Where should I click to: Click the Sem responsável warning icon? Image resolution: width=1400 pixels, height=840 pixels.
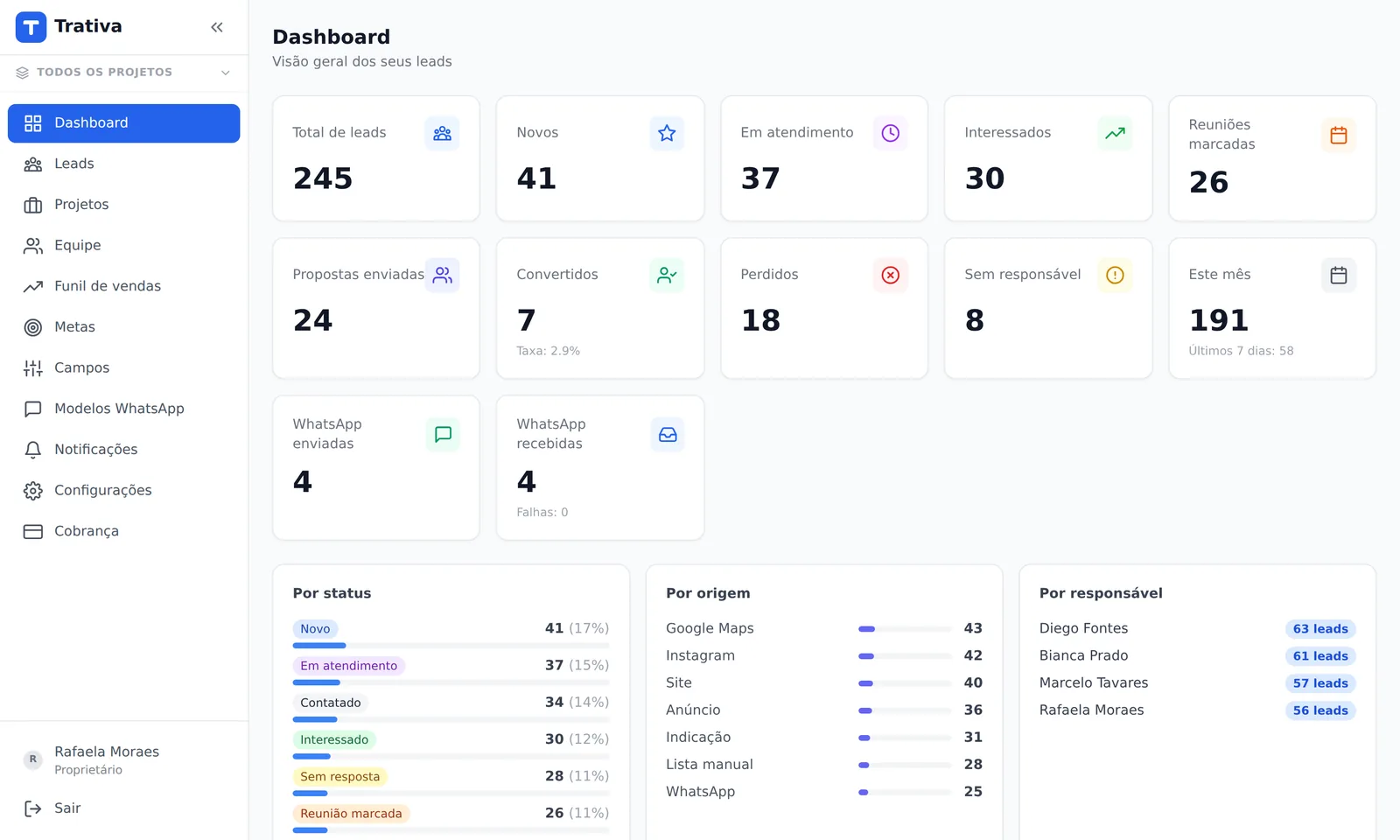[1115, 276]
